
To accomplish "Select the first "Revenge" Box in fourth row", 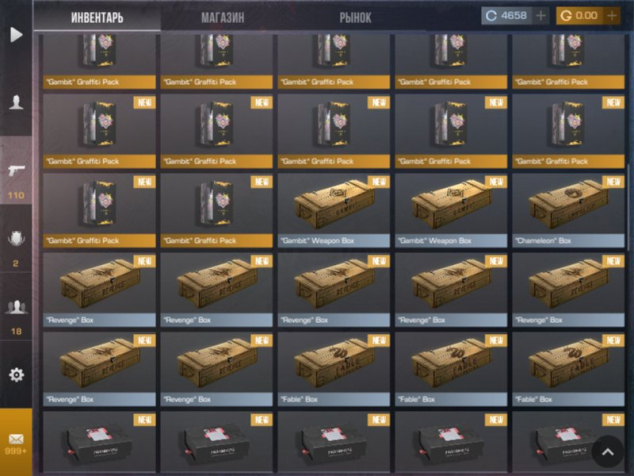I will 99,290.
